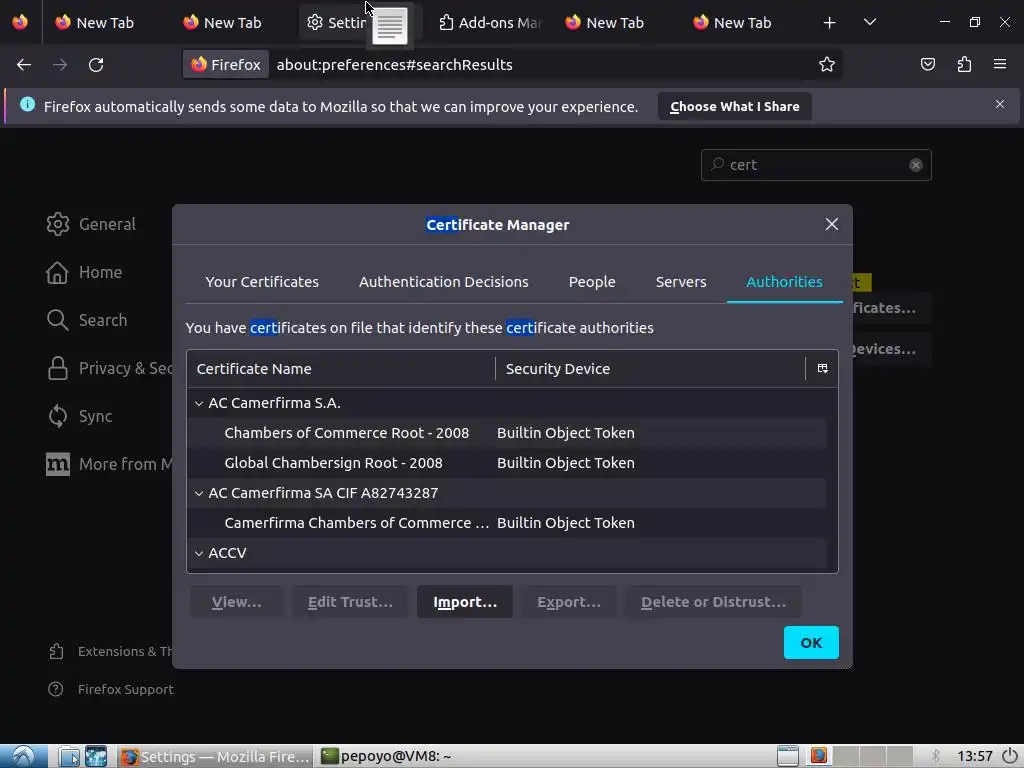Sort by Certificate Name column header
This screenshot has width=1024, height=768.
[x=341, y=369]
